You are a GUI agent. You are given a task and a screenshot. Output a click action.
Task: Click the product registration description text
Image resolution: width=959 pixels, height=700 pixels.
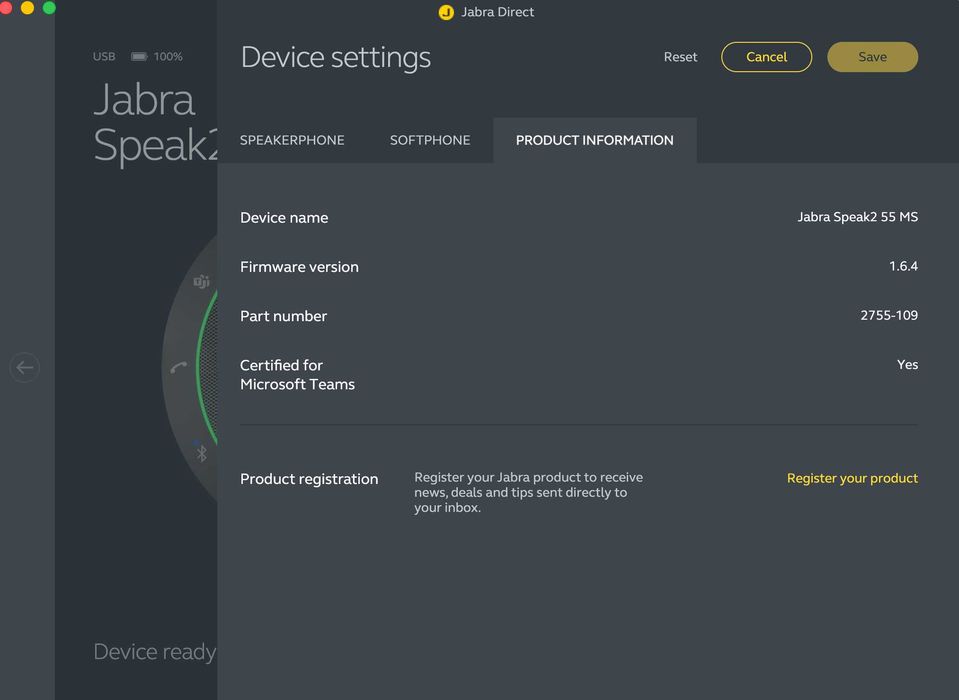[528, 492]
